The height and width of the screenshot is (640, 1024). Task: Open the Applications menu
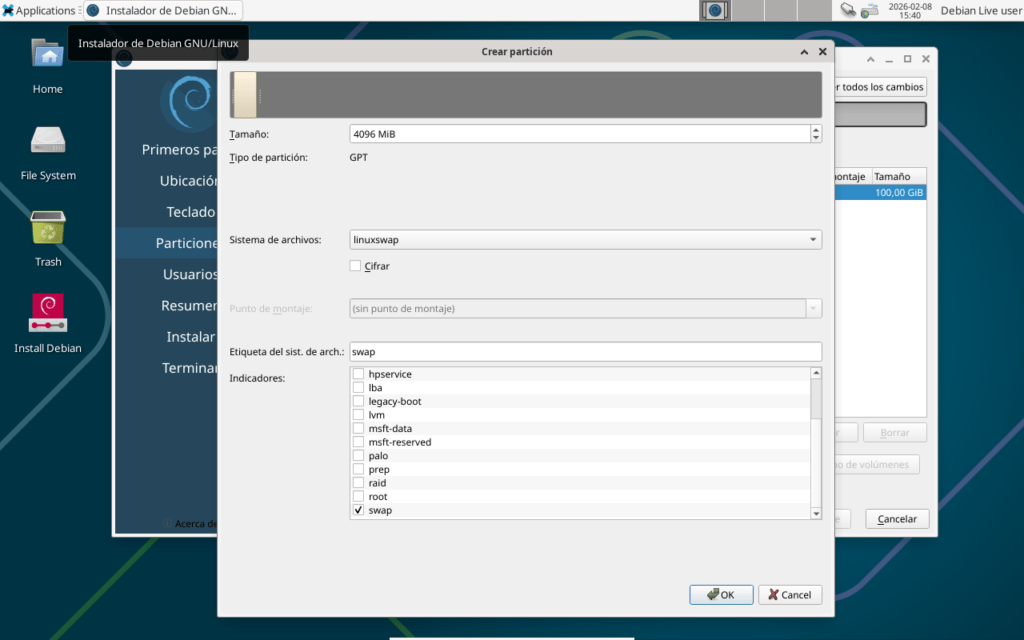coord(40,10)
